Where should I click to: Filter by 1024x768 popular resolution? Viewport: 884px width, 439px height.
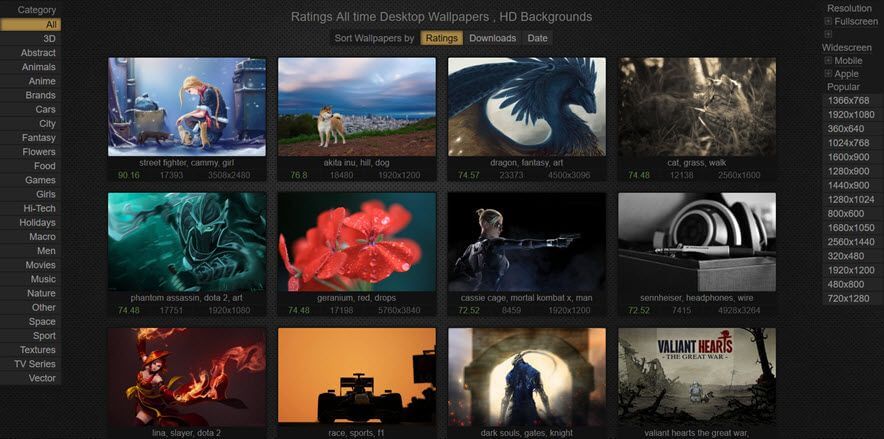tap(852, 143)
